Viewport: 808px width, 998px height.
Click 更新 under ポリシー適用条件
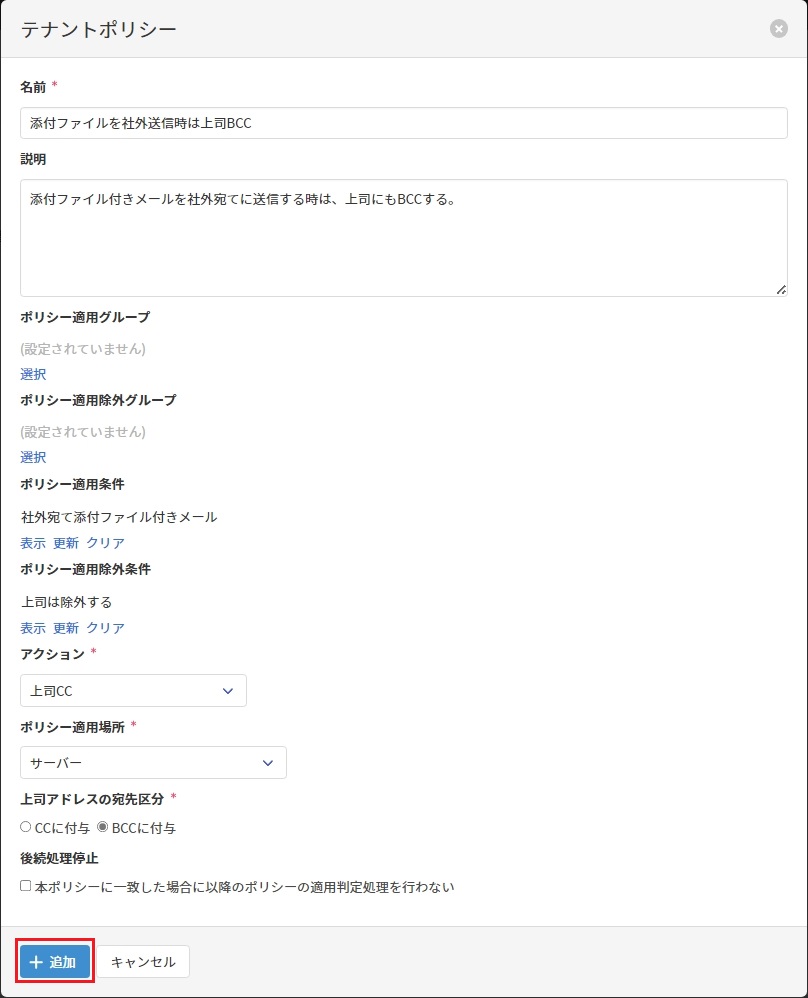coord(66,543)
